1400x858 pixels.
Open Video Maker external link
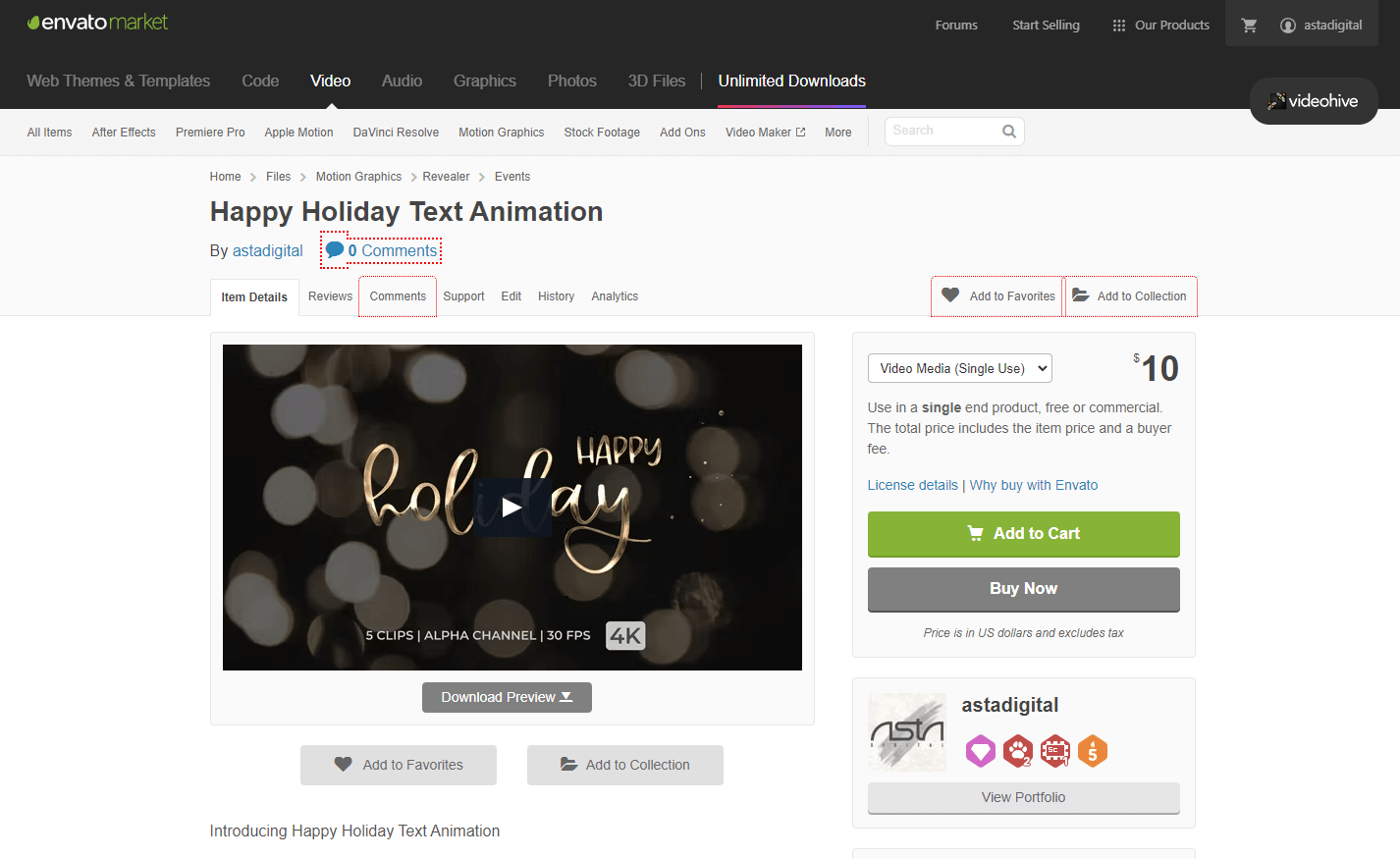pos(765,133)
